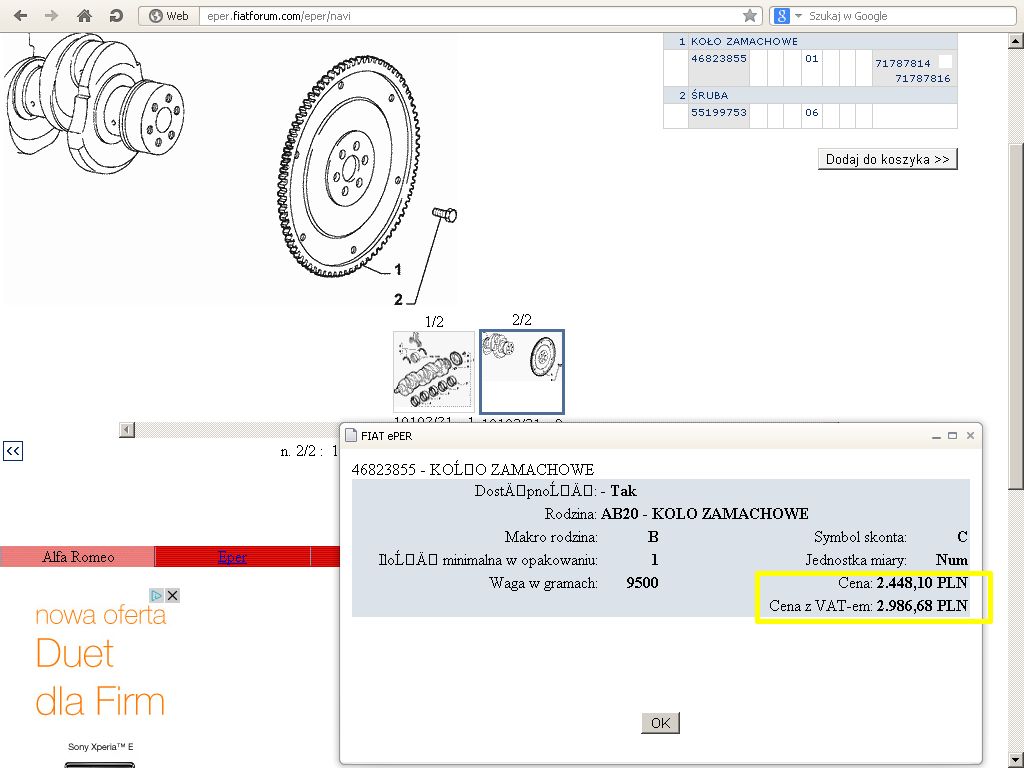Add parts with Dodaj do koszyka button
The height and width of the screenshot is (768, 1024).
888,159
